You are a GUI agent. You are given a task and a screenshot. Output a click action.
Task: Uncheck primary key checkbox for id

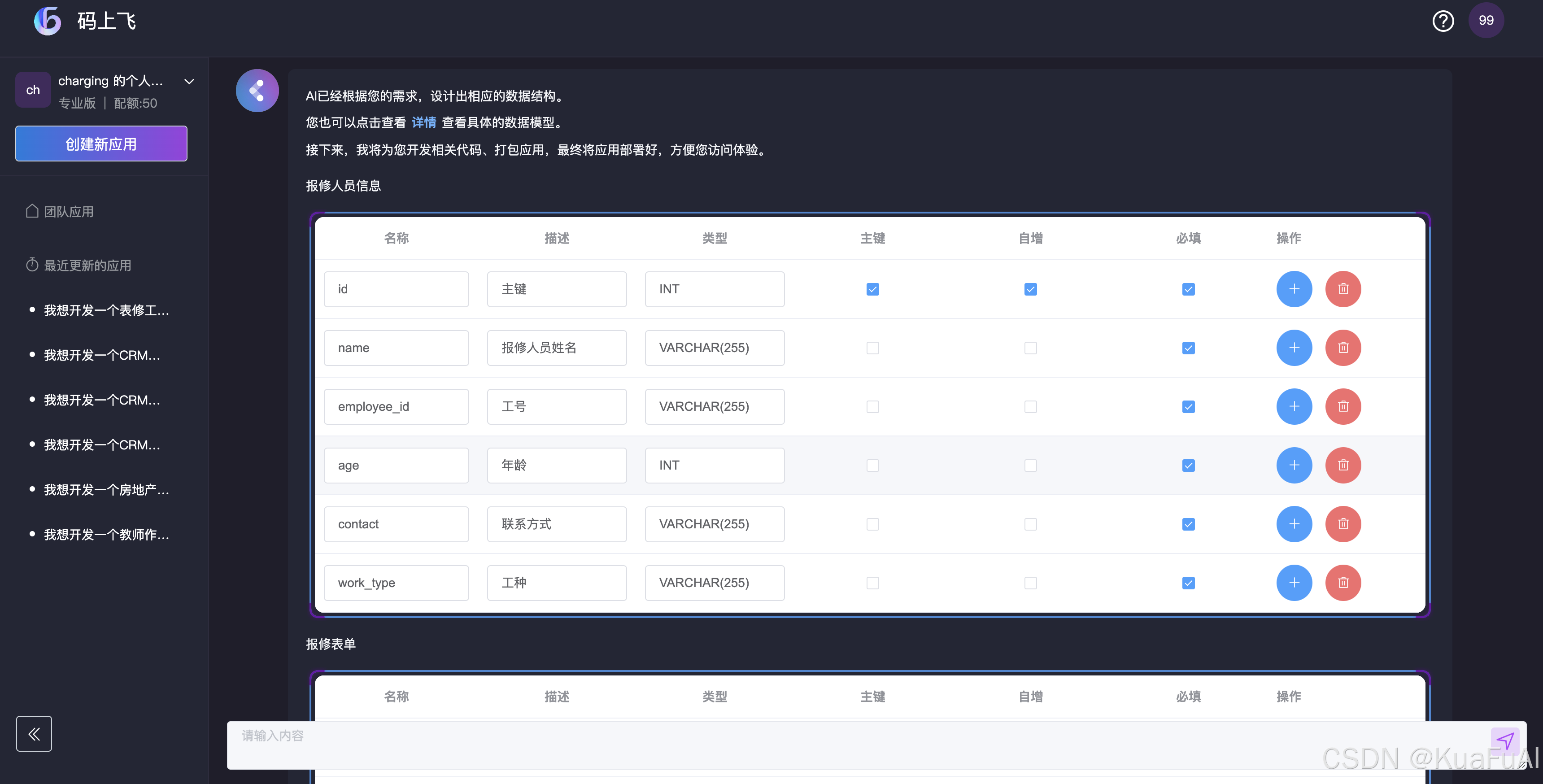pyautogui.click(x=872, y=289)
